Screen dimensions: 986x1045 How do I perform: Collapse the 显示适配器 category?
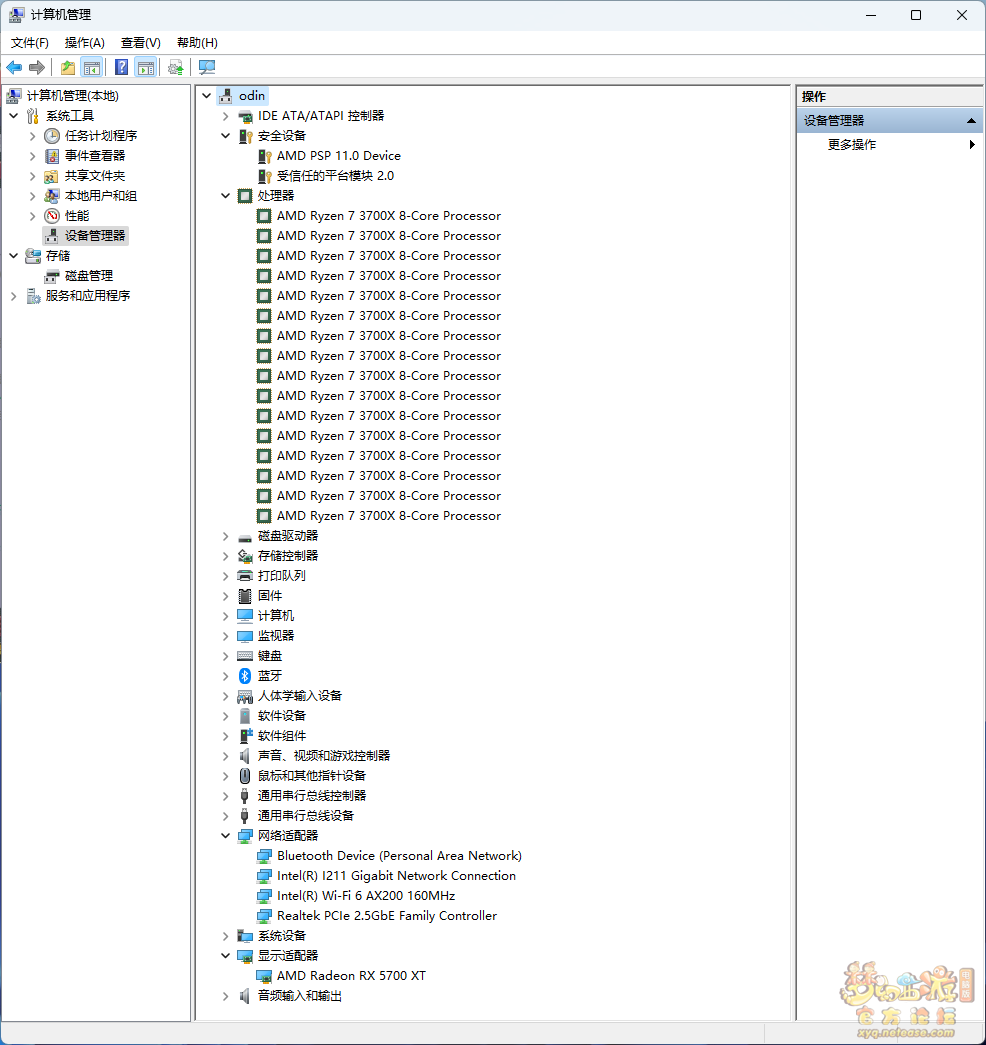tap(225, 956)
